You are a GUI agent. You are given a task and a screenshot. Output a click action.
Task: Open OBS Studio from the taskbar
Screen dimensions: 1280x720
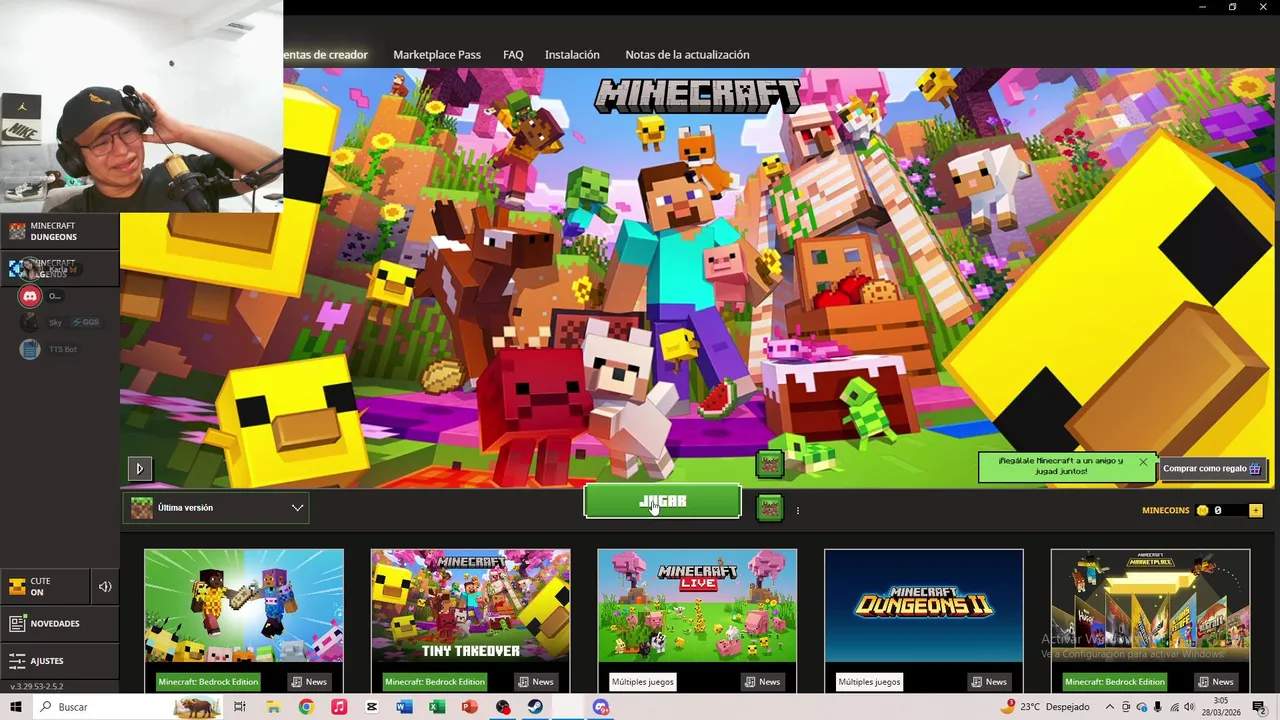[503, 707]
